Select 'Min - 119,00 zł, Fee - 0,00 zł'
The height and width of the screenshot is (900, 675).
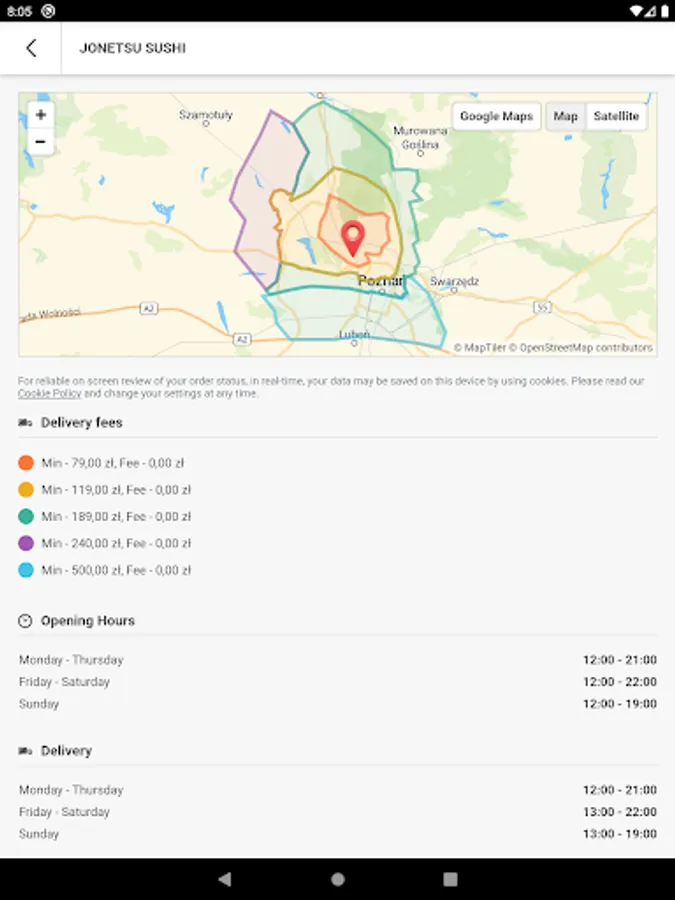tap(116, 490)
